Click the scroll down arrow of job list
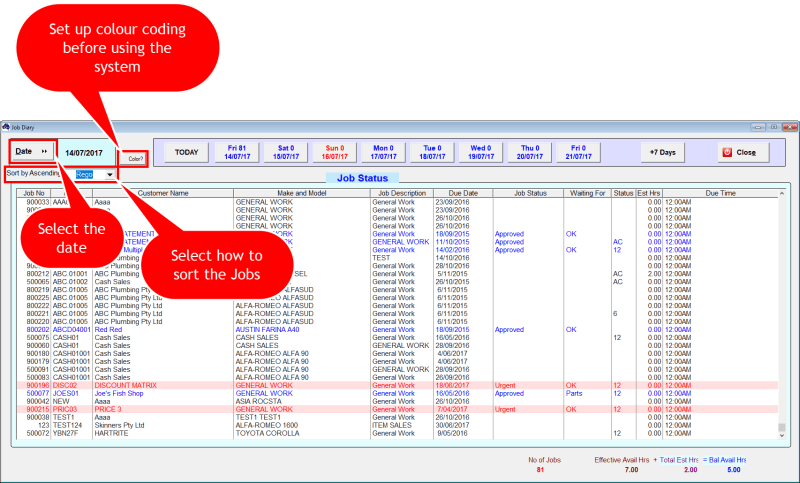The width and height of the screenshot is (800, 483). click(x=782, y=436)
